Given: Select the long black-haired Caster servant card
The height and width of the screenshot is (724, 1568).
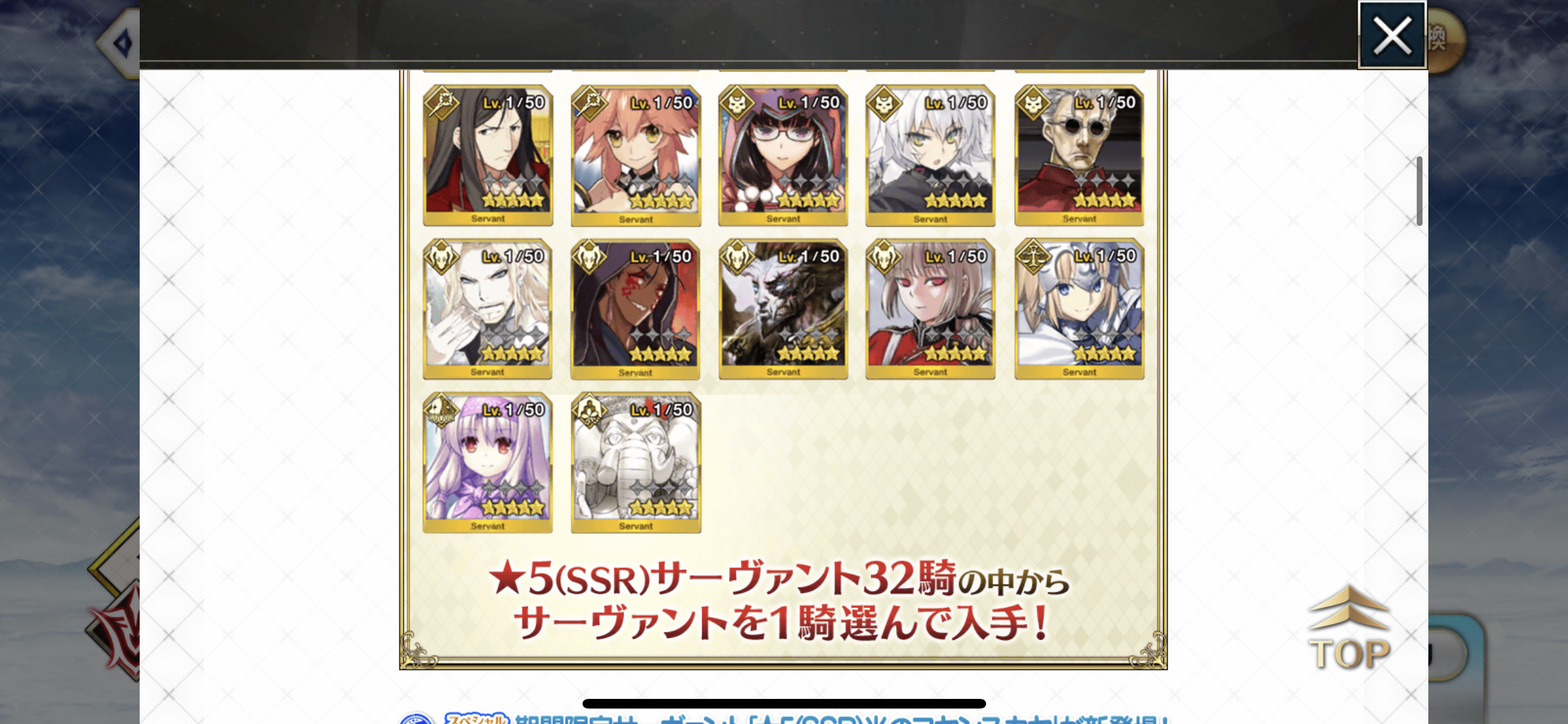Looking at the screenshot, I should click(488, 155).
